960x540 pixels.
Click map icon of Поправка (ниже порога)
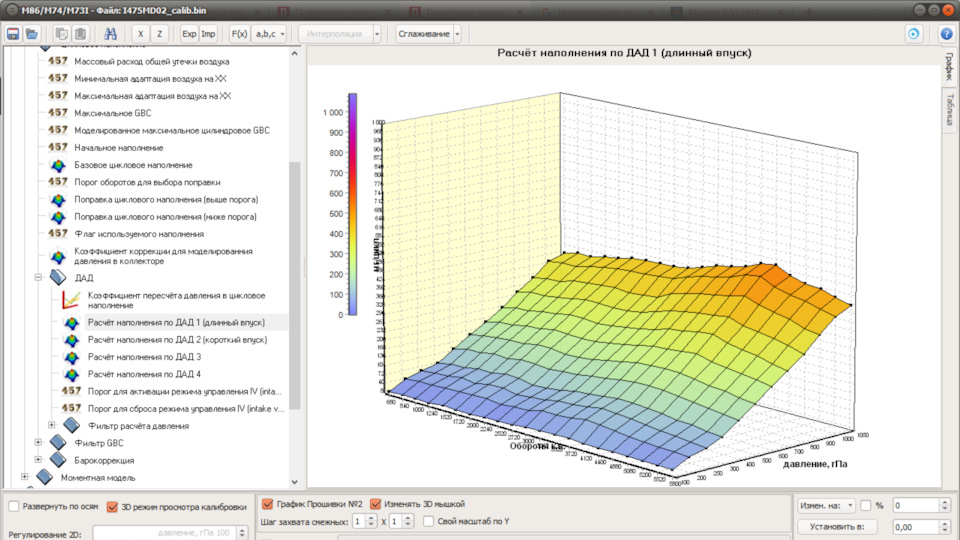(58, 217)
